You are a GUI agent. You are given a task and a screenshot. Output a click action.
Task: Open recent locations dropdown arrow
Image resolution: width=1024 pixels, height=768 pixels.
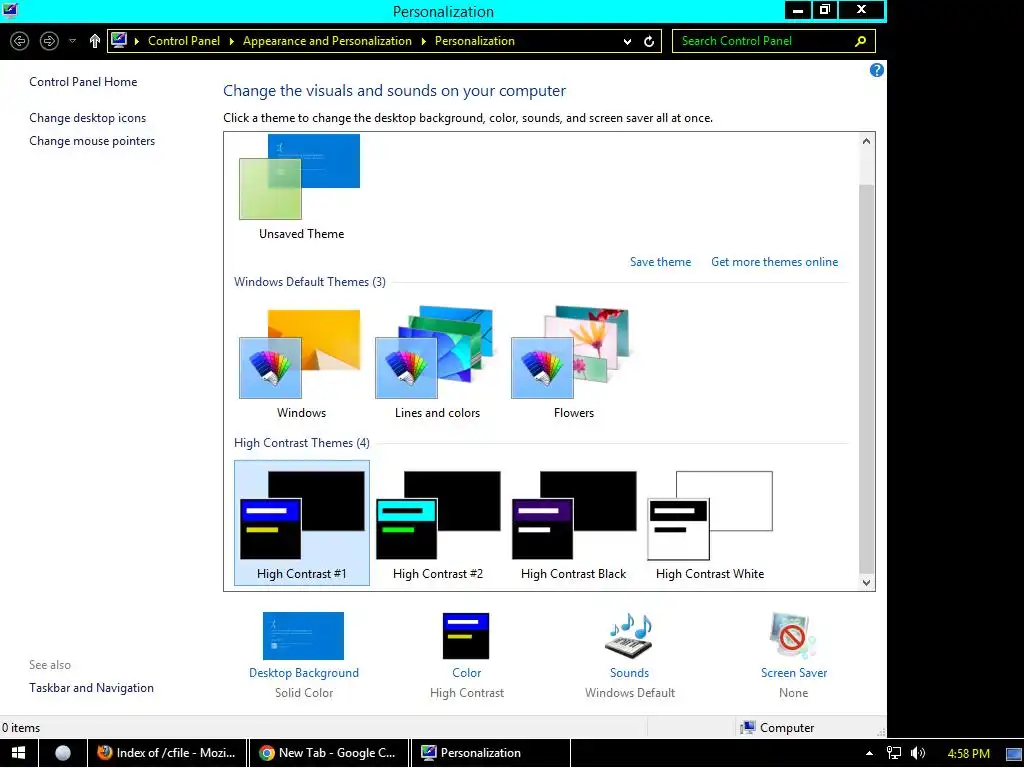(72, 41)
